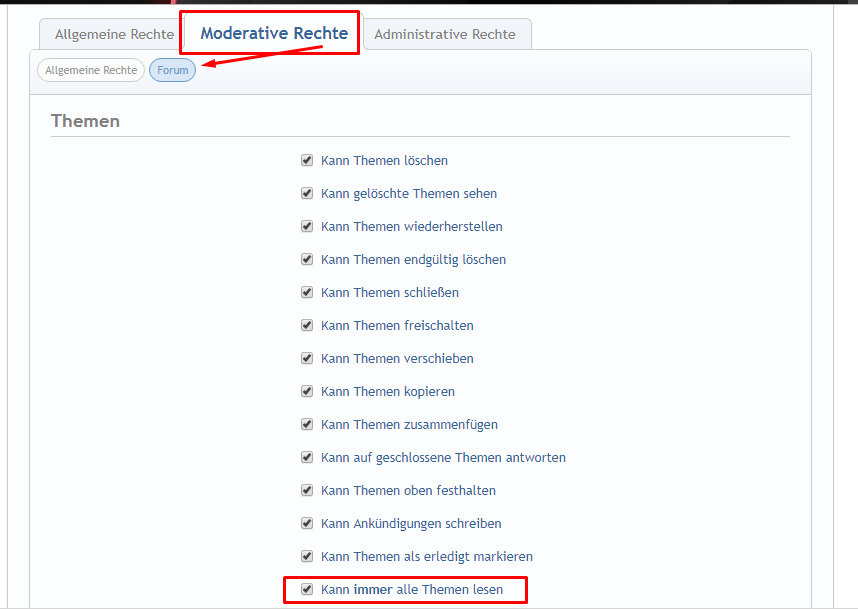Uncheck Kann Themen löschen checkbox
Screen dimensions: 858x609
coord(307,160)
